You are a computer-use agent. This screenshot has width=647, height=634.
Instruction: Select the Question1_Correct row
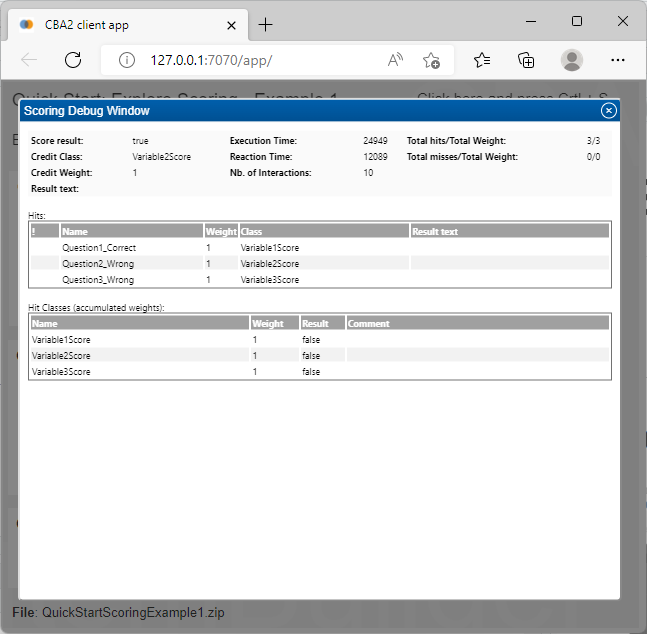click(99, 247)
